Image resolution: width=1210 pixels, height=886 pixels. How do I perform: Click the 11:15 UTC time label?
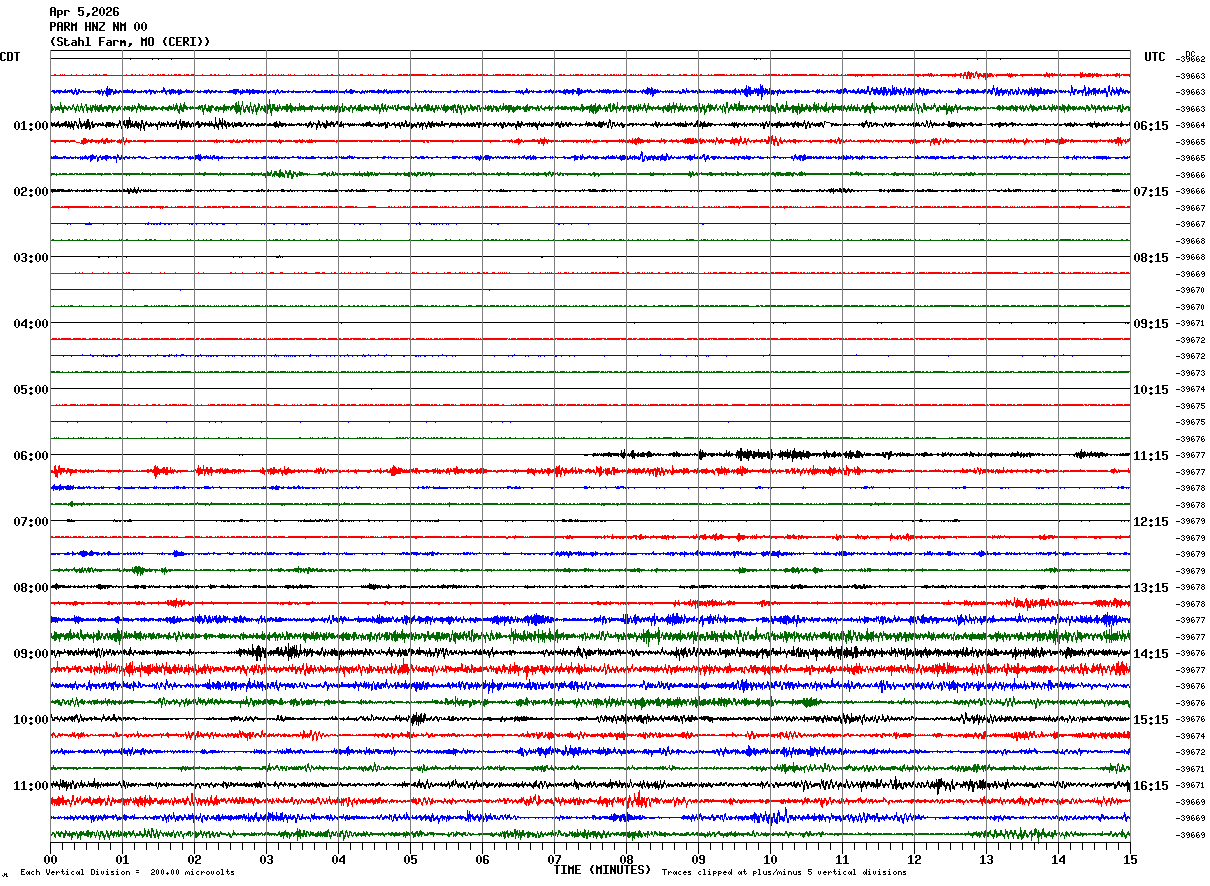click(1151, 456)
